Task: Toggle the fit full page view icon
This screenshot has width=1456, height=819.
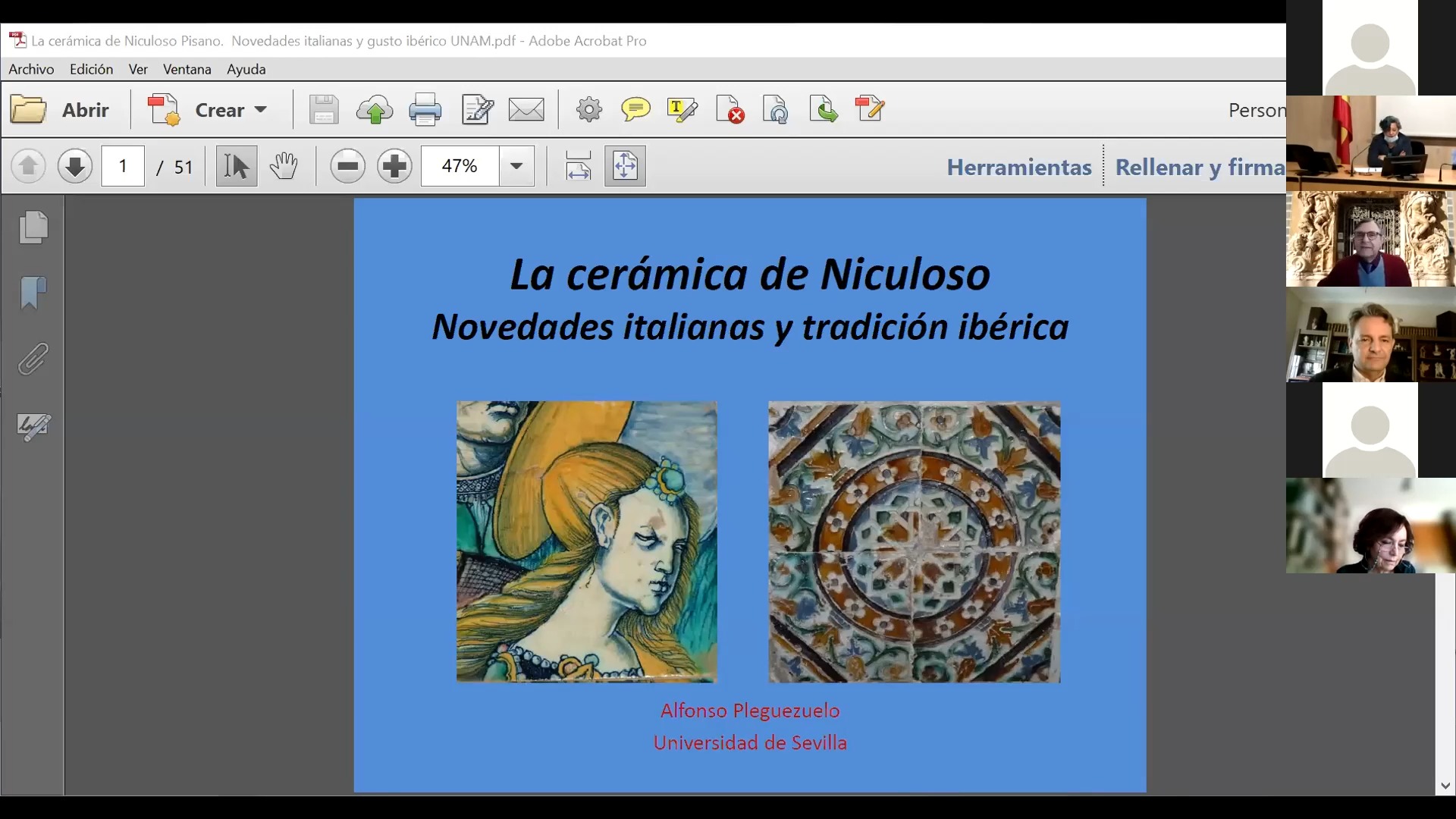Action: (x=626, y=166)
